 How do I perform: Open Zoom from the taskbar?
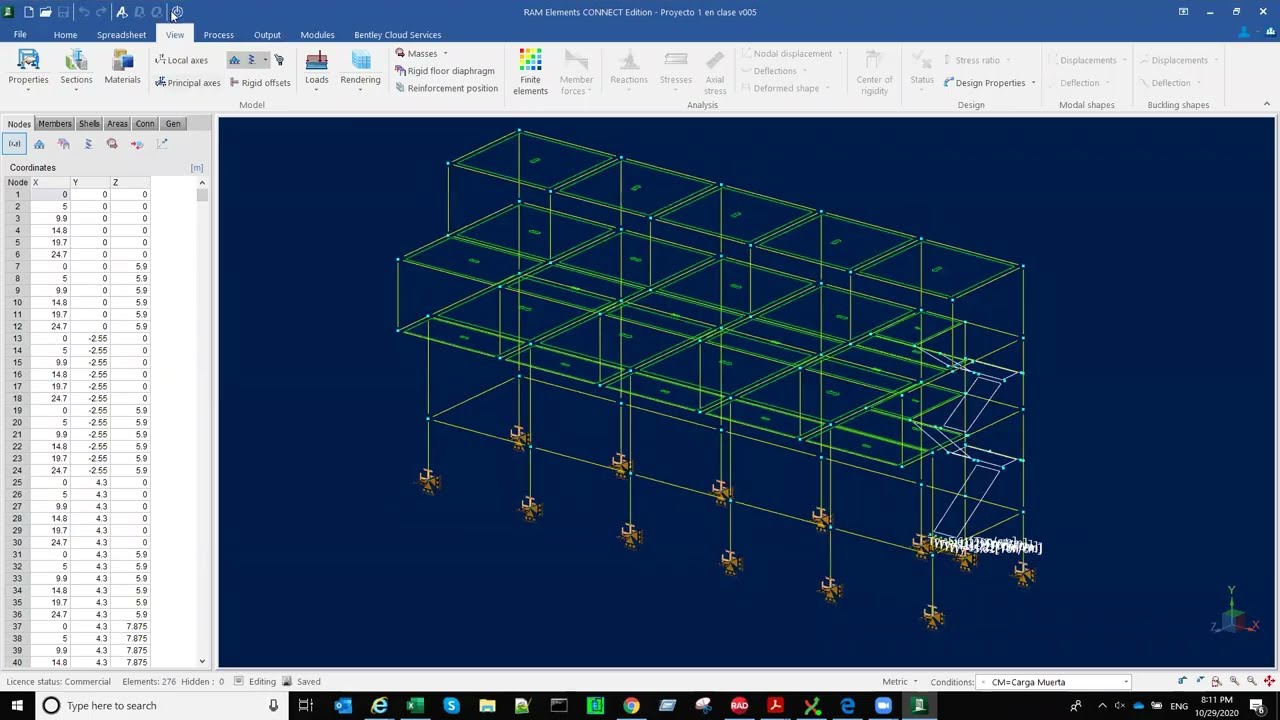point(883,706)
